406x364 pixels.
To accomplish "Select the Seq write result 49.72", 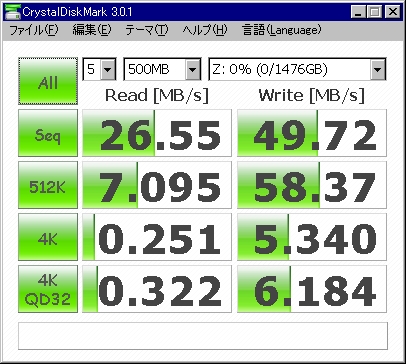I will tap(312, 133).
